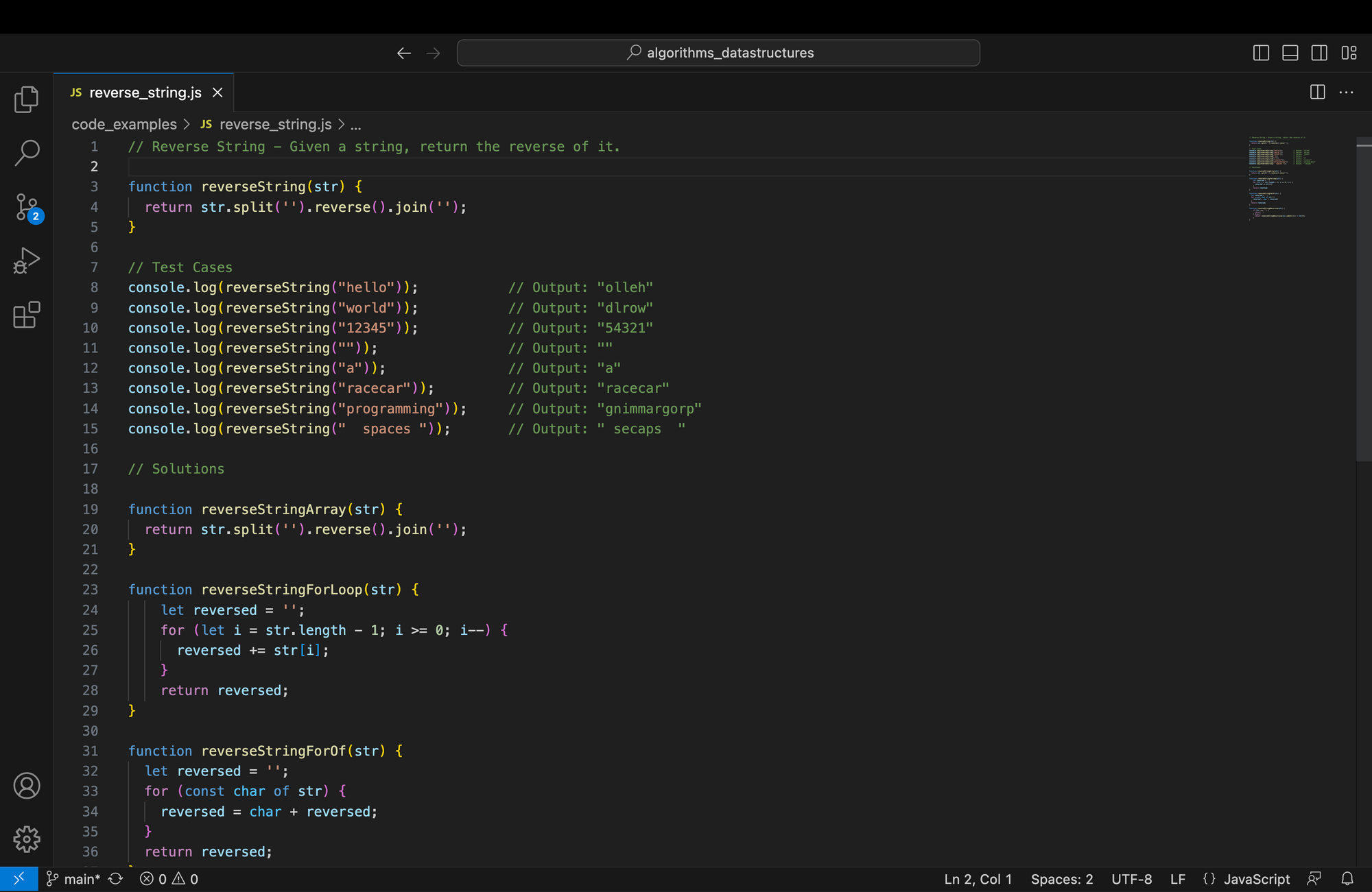Open the Explorer view
Screen dimensions: 1372x892
coord(26,99)
